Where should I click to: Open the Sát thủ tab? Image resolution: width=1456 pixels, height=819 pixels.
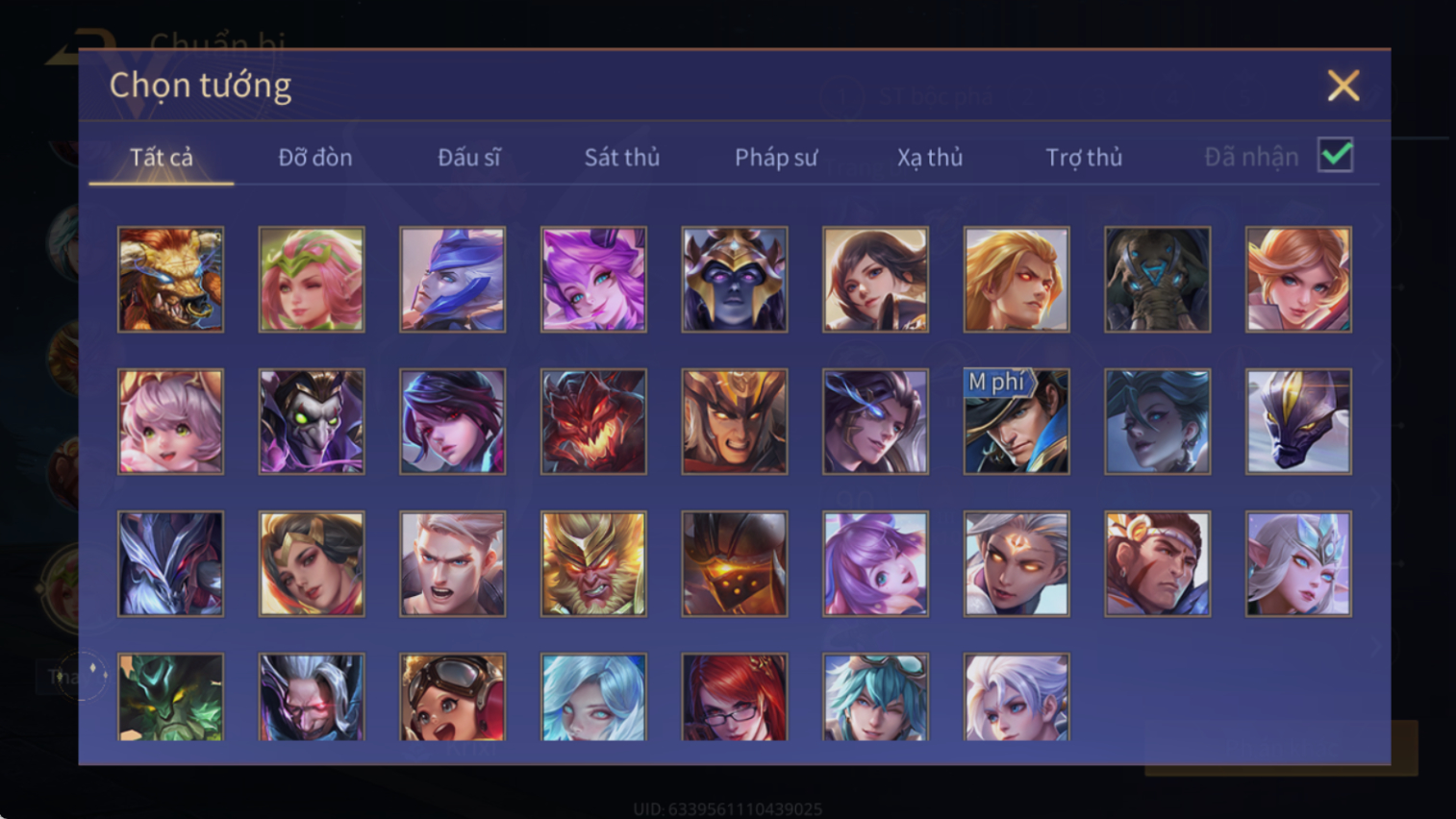pyautogui.click(x=622, y=158)
